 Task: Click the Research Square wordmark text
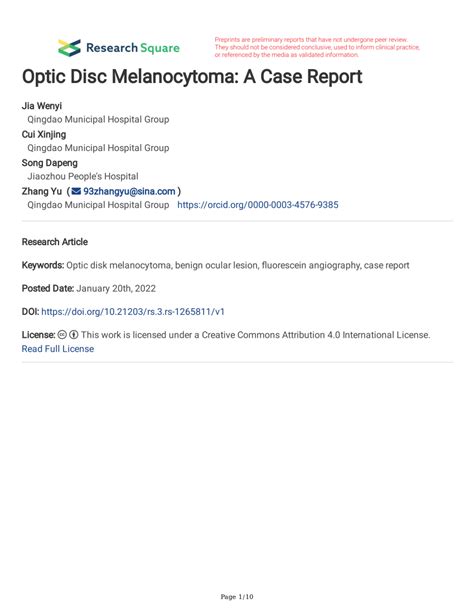[133, 48]
